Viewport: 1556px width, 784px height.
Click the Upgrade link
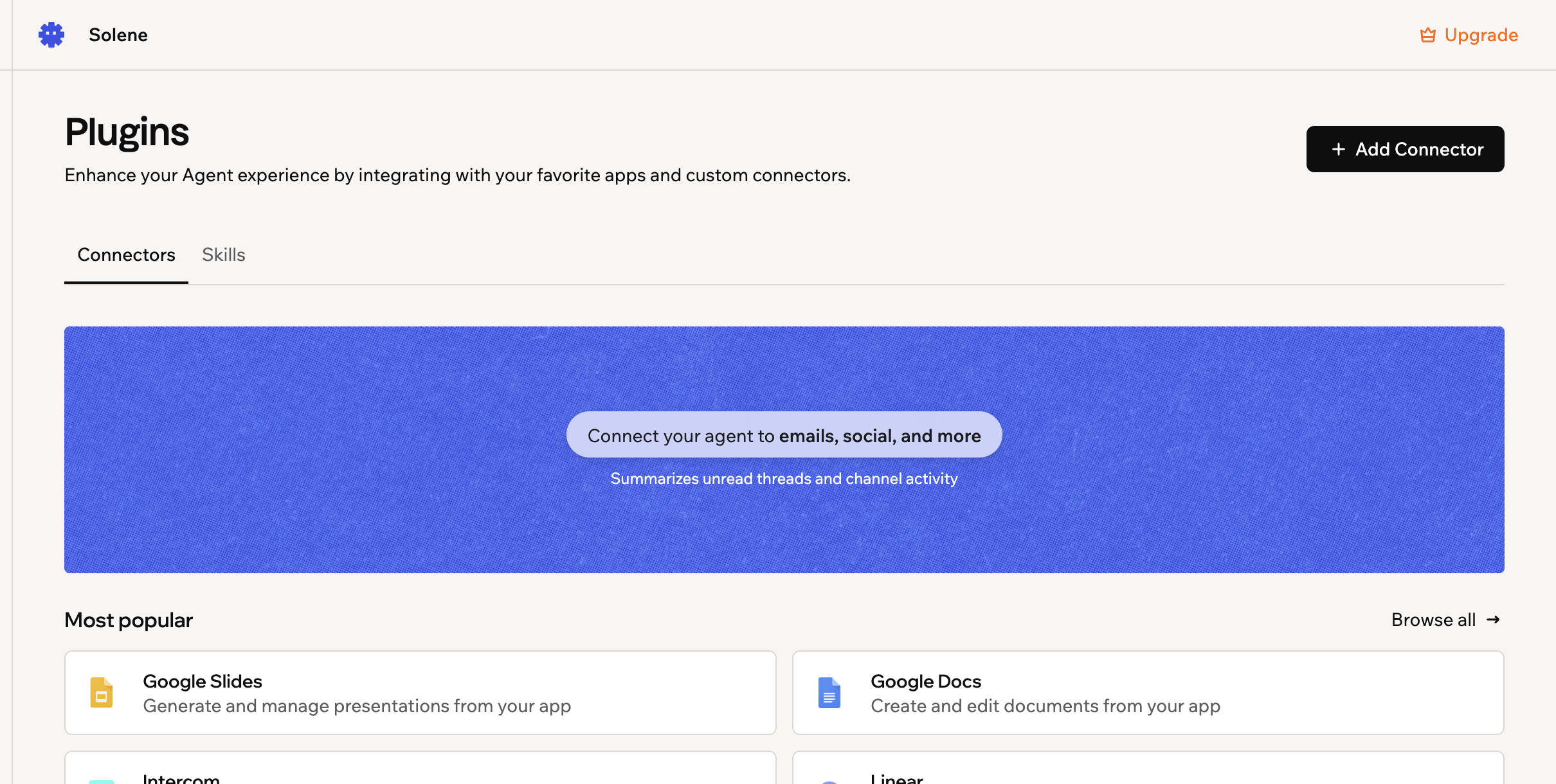pos(1469,35)
